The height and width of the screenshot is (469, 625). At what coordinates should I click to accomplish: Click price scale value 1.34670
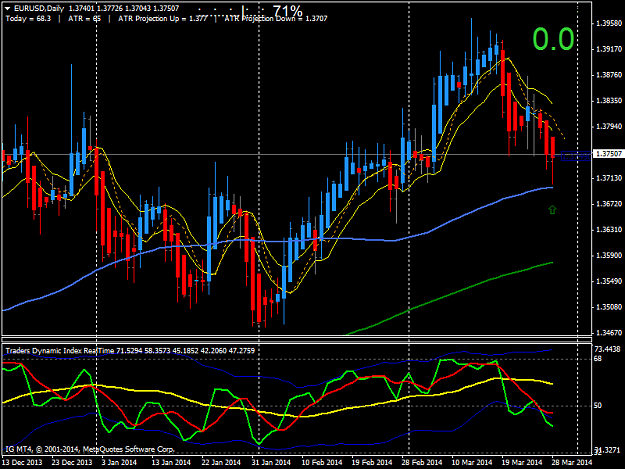609,333
